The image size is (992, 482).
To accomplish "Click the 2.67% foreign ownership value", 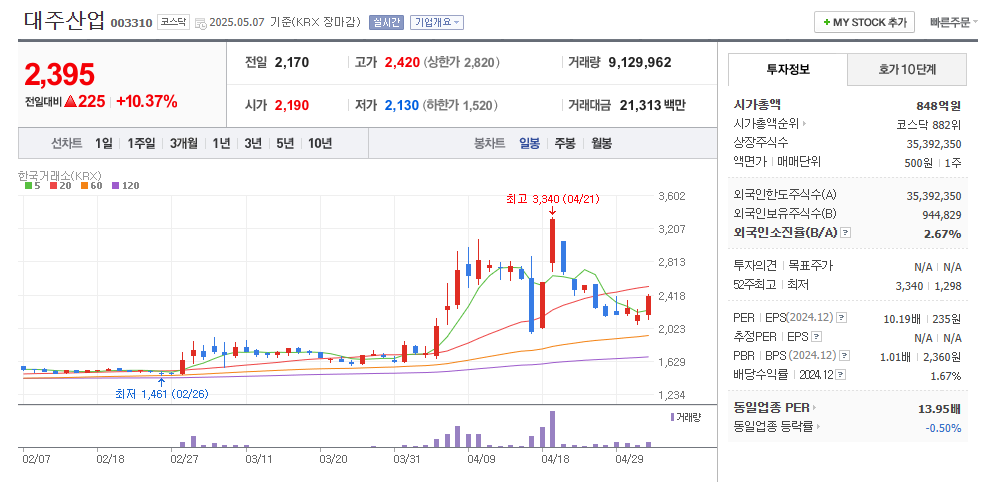I will tap(942, 233).
